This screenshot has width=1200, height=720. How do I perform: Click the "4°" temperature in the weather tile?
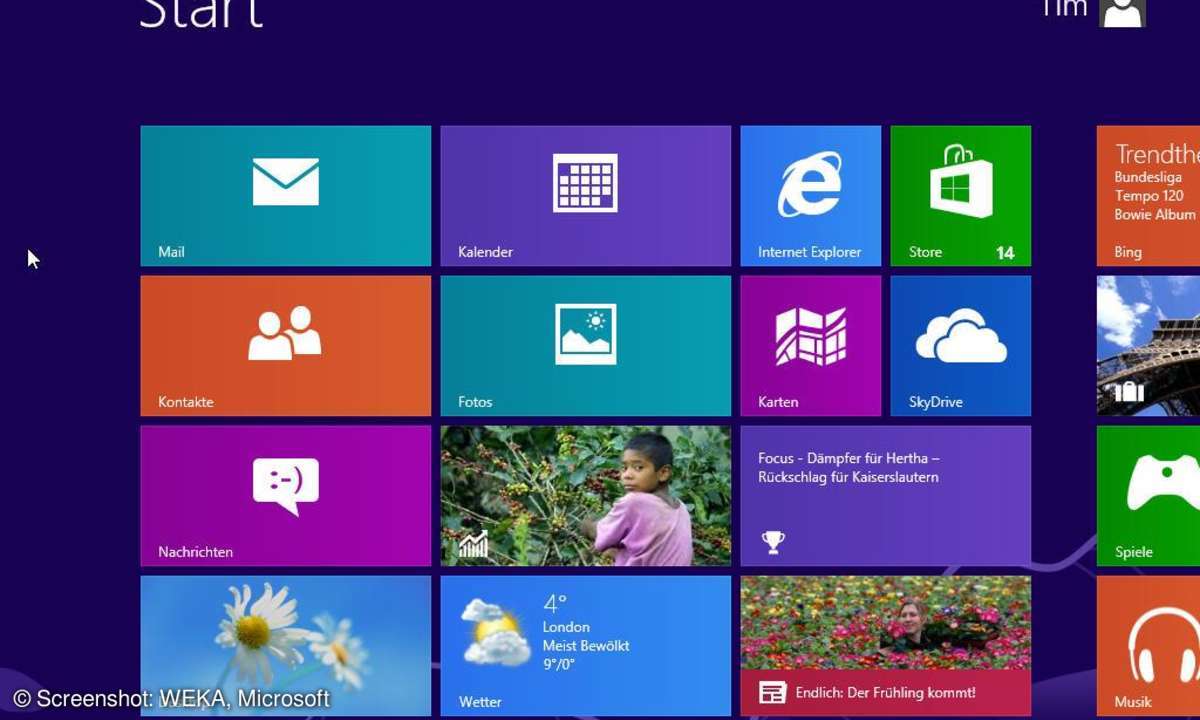pos(555,604)
